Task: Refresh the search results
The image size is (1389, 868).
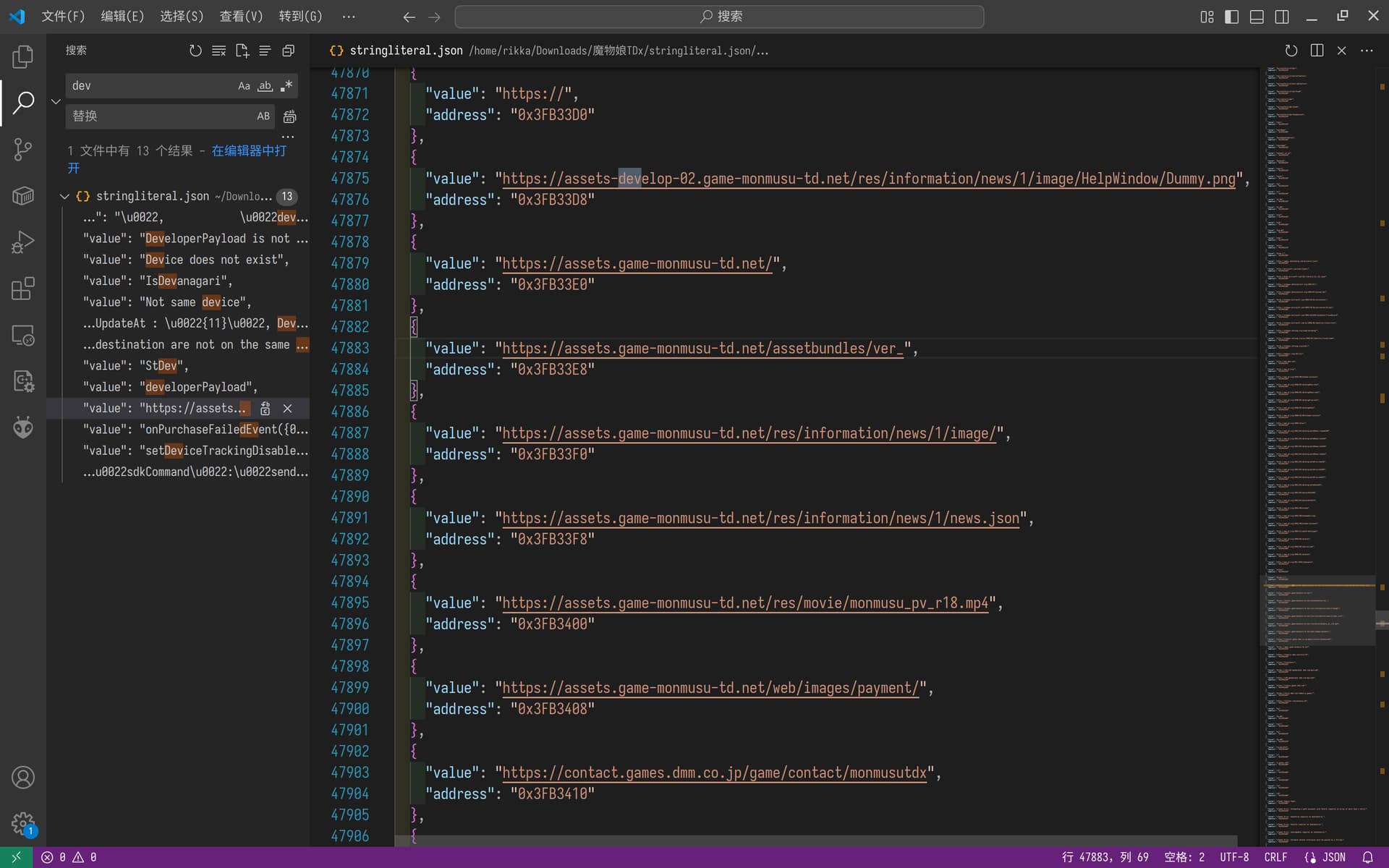Action: click(195, 51)
